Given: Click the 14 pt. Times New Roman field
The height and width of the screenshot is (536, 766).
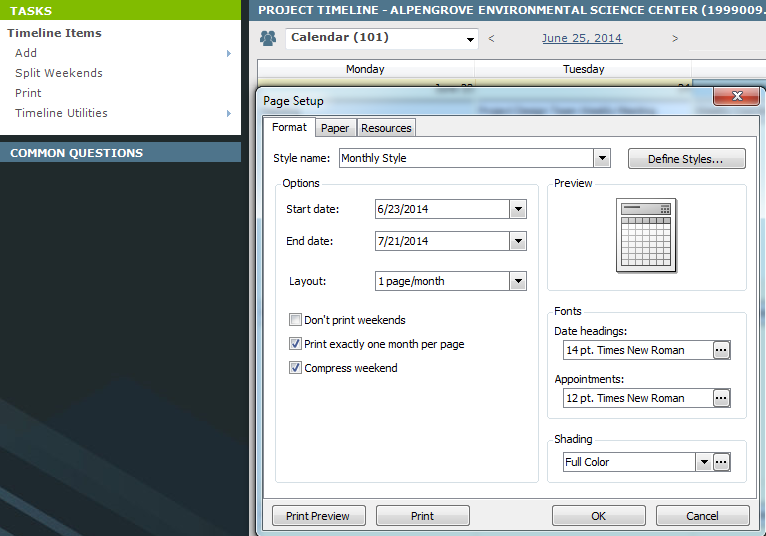Looking at the screenshot, I should pyautogui.click(x=638, y=350).
